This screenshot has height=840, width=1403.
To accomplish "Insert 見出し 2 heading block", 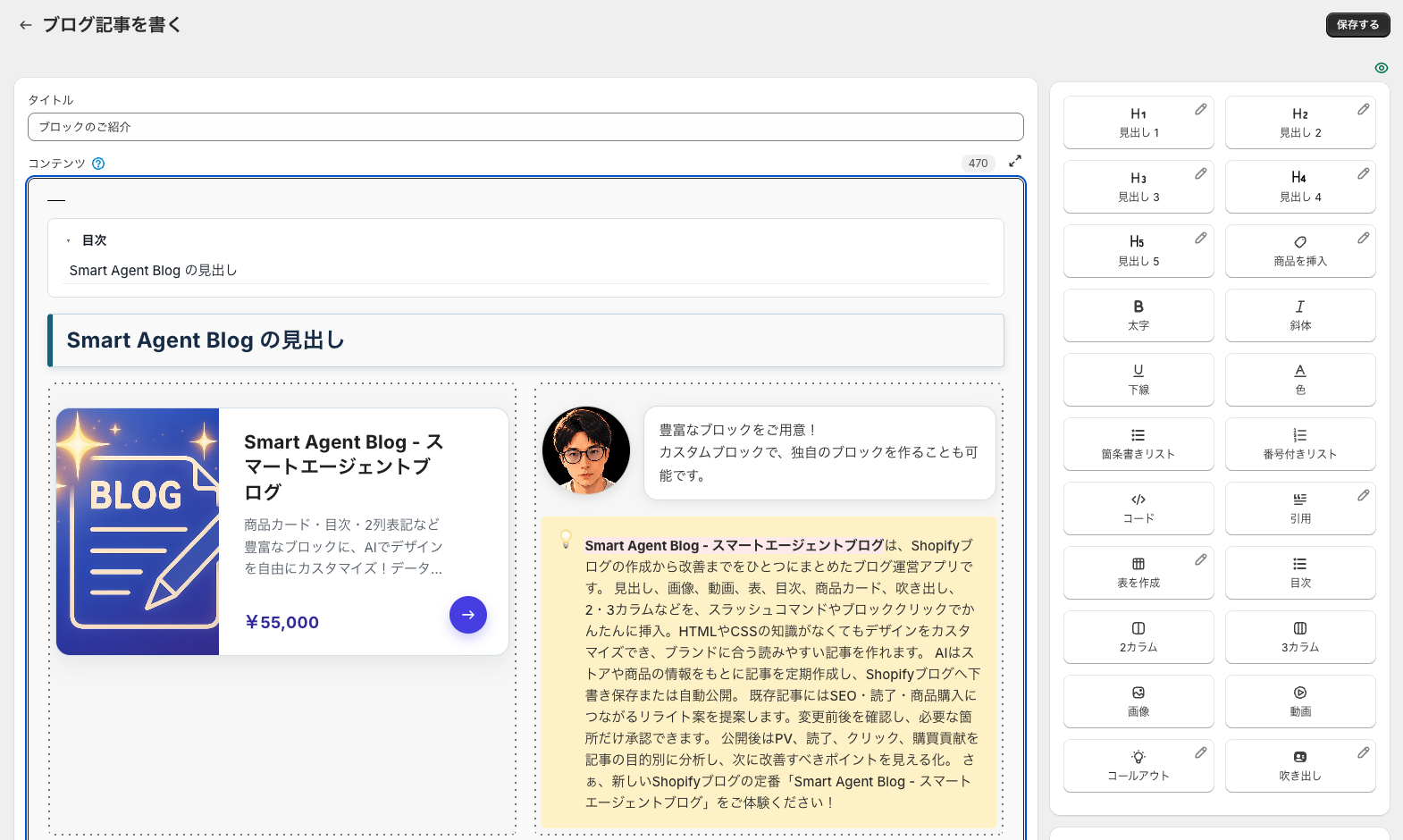I will pyautogui.click(x=1300, y=122).
